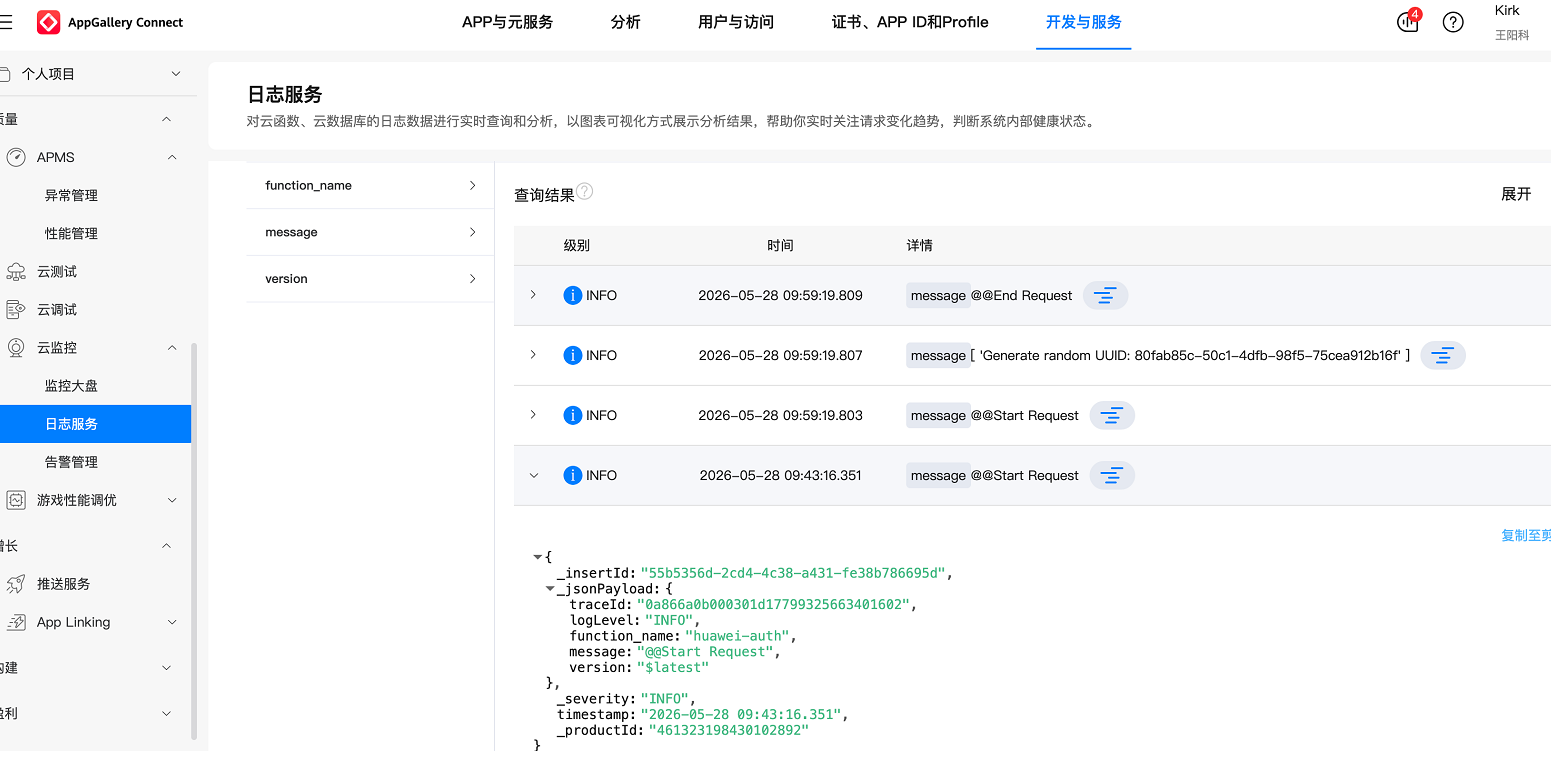
Task: Collapse the APMS section
Action: [172, 157]
